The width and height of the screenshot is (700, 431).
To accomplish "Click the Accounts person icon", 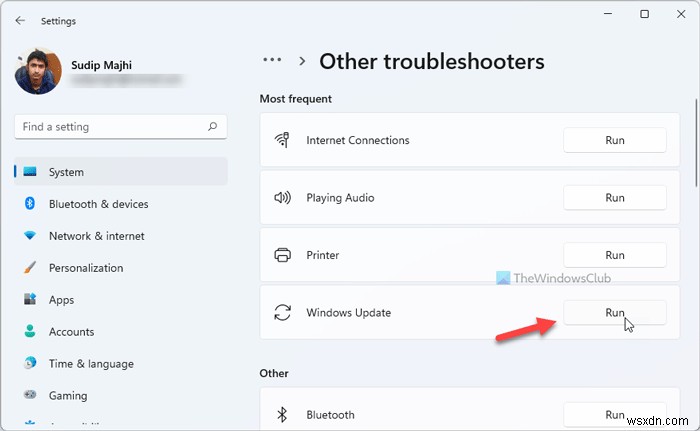I will click(30, 332).
